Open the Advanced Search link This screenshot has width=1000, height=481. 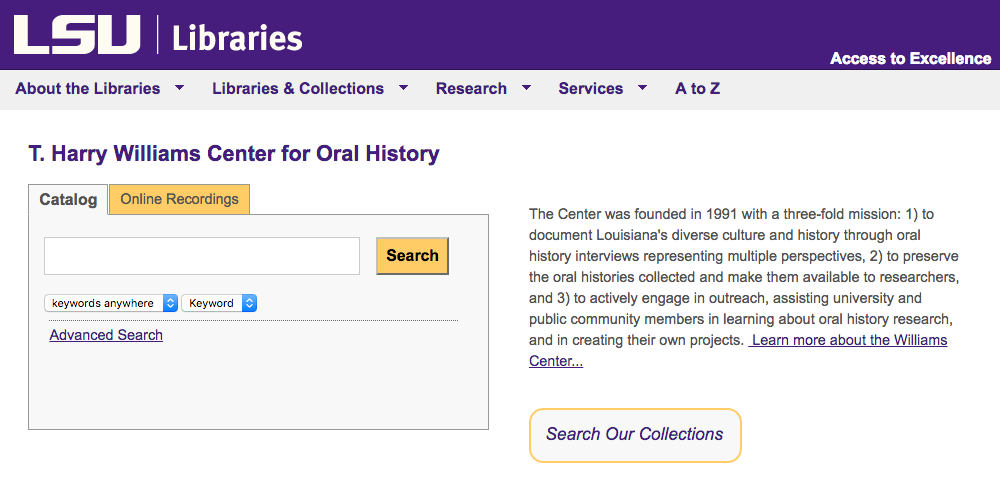click(106, 335)
